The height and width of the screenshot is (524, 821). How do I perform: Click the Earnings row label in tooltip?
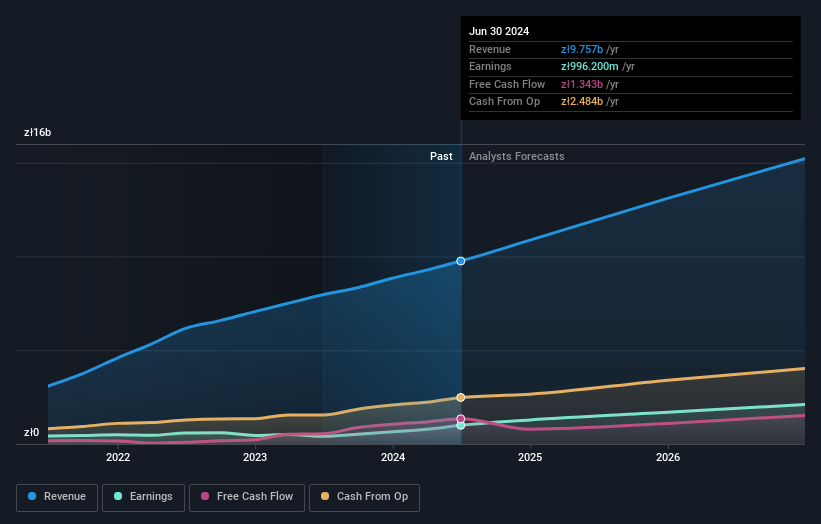click(490, 66)
